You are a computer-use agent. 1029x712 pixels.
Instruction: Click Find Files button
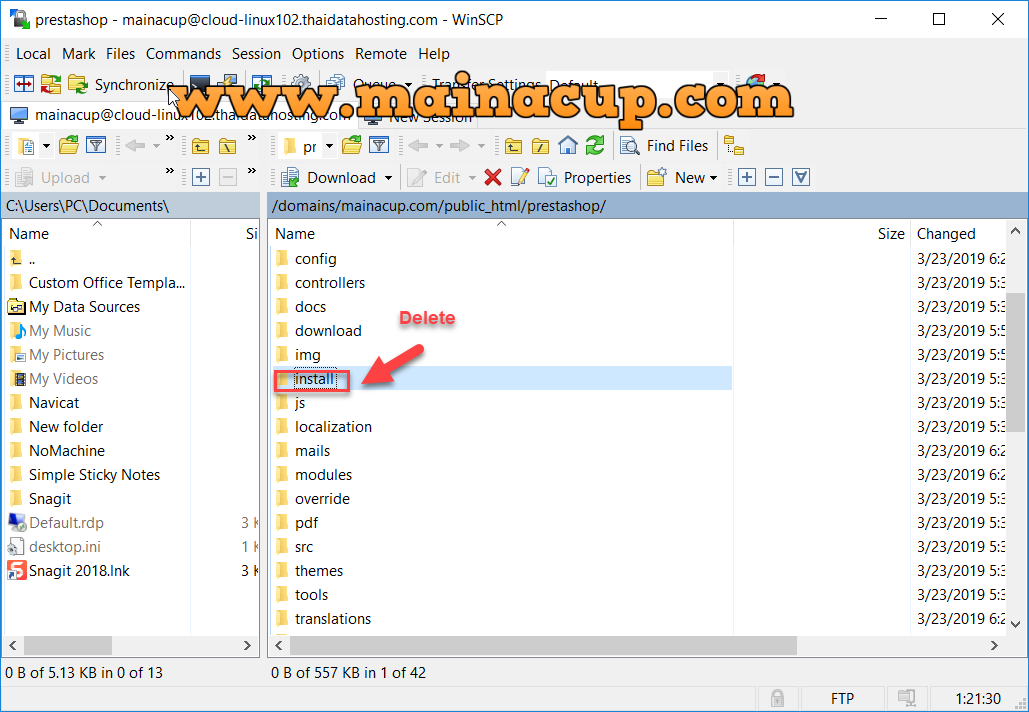[664, 146]
